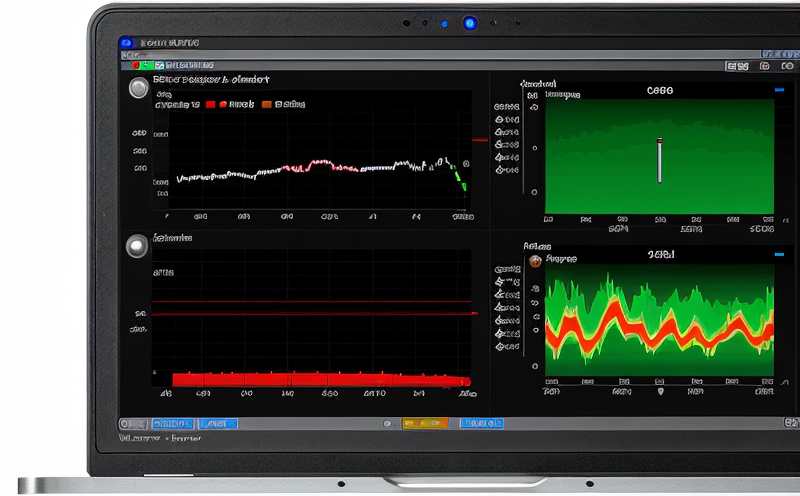Screen dimensions: 800x496
Task: Click the blue indicator atop the bottom-right heatmap chart
Action: coord(779,255)
